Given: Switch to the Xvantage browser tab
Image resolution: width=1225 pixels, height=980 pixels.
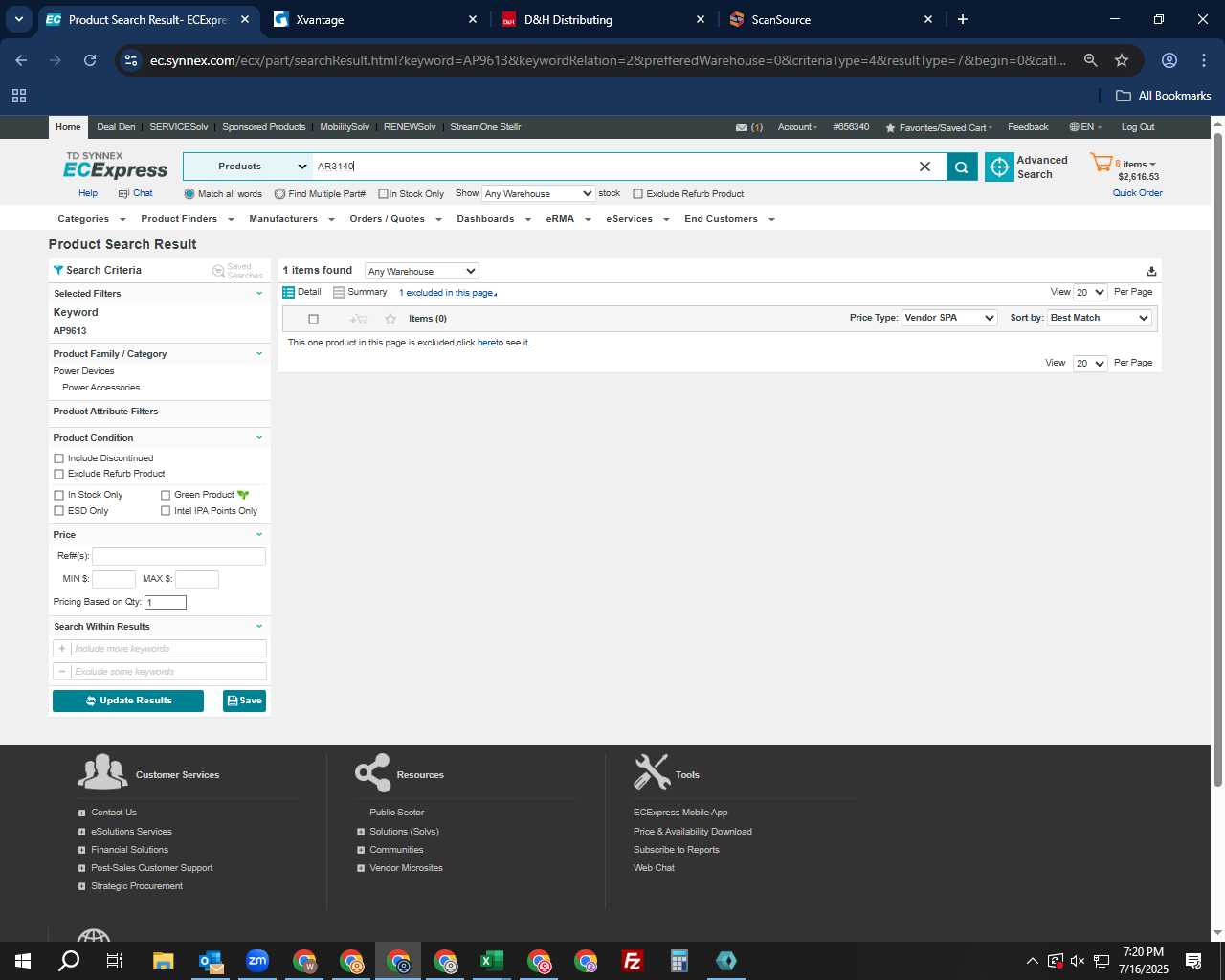Looking at the screenshot, I should (373, 19).
